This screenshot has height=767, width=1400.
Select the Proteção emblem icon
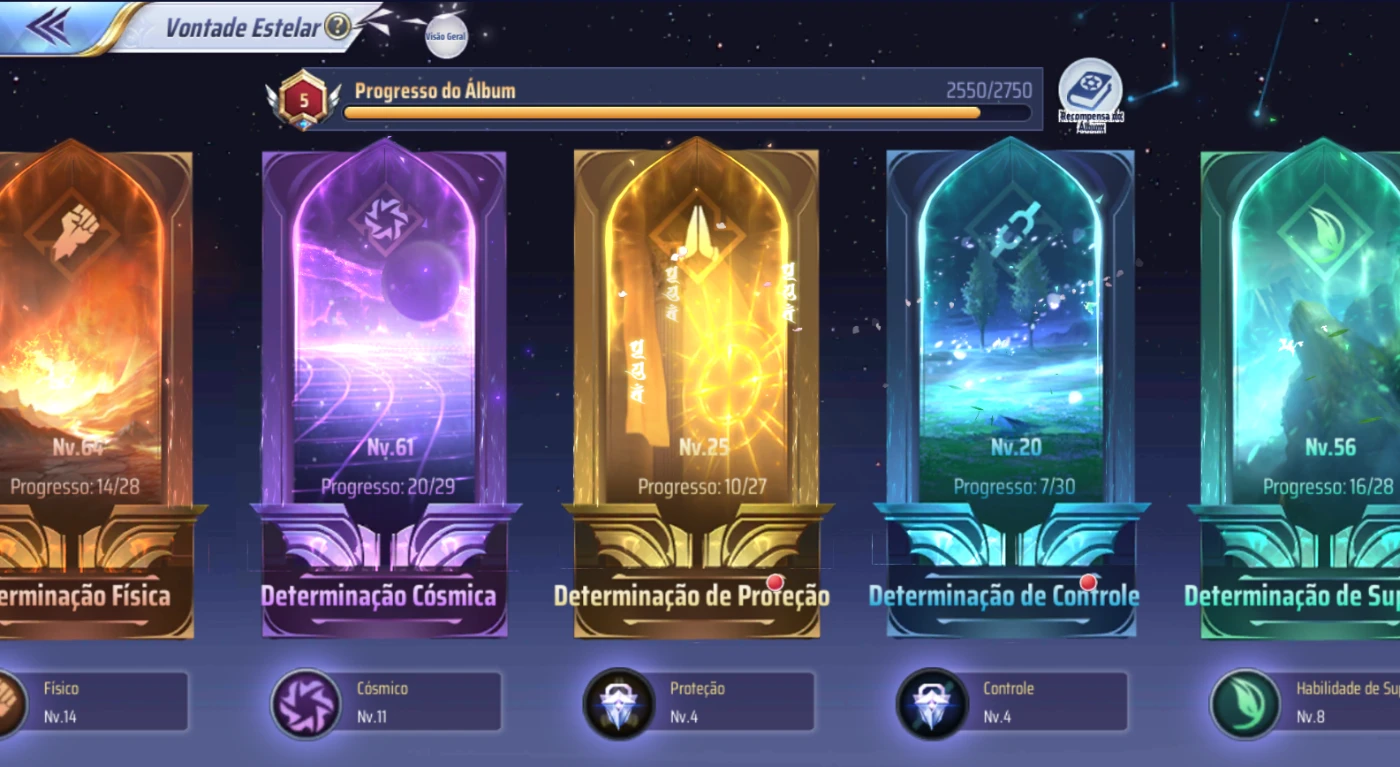[x=619, y=704]
